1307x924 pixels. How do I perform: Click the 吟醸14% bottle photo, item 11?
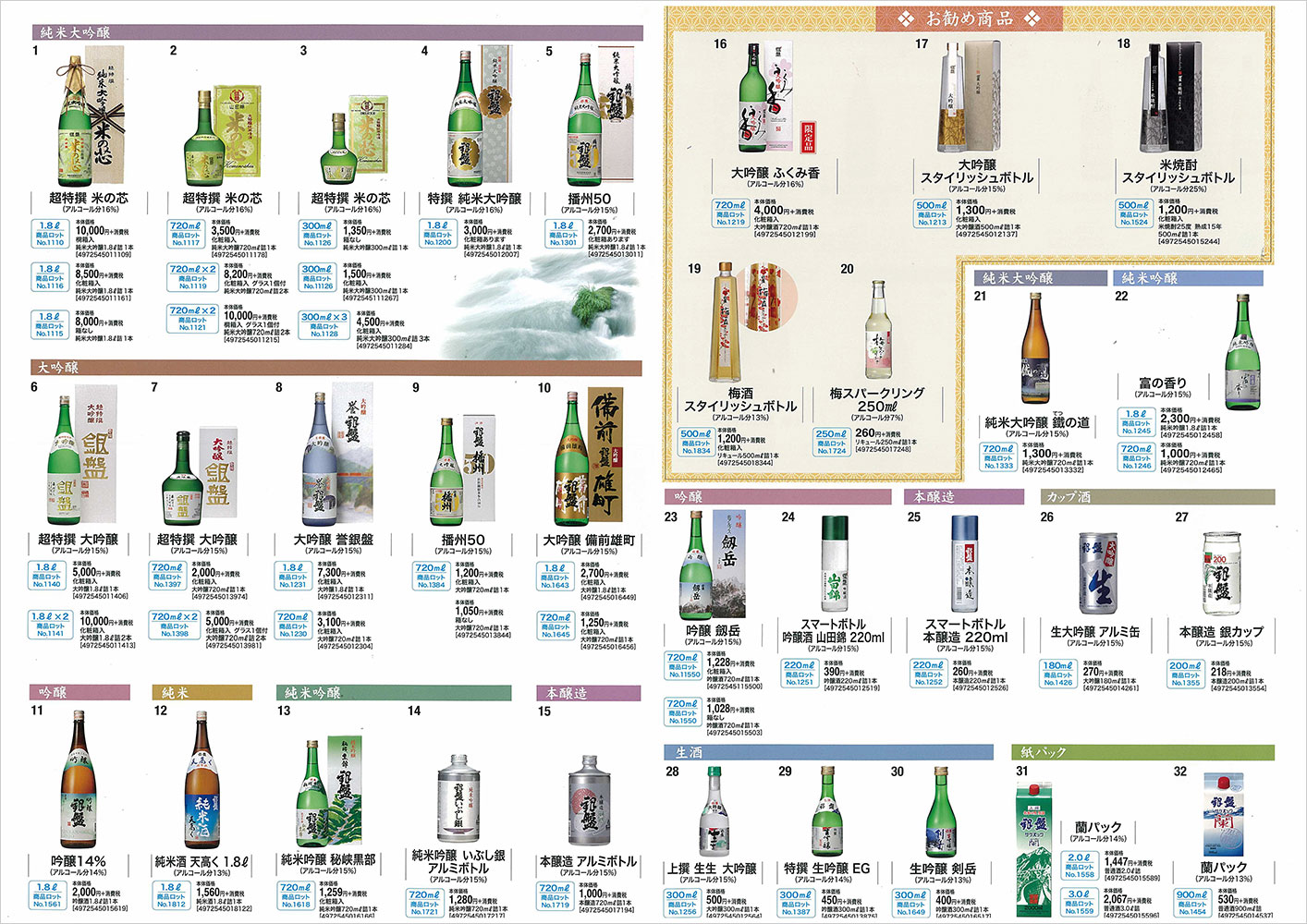(78, 779)
